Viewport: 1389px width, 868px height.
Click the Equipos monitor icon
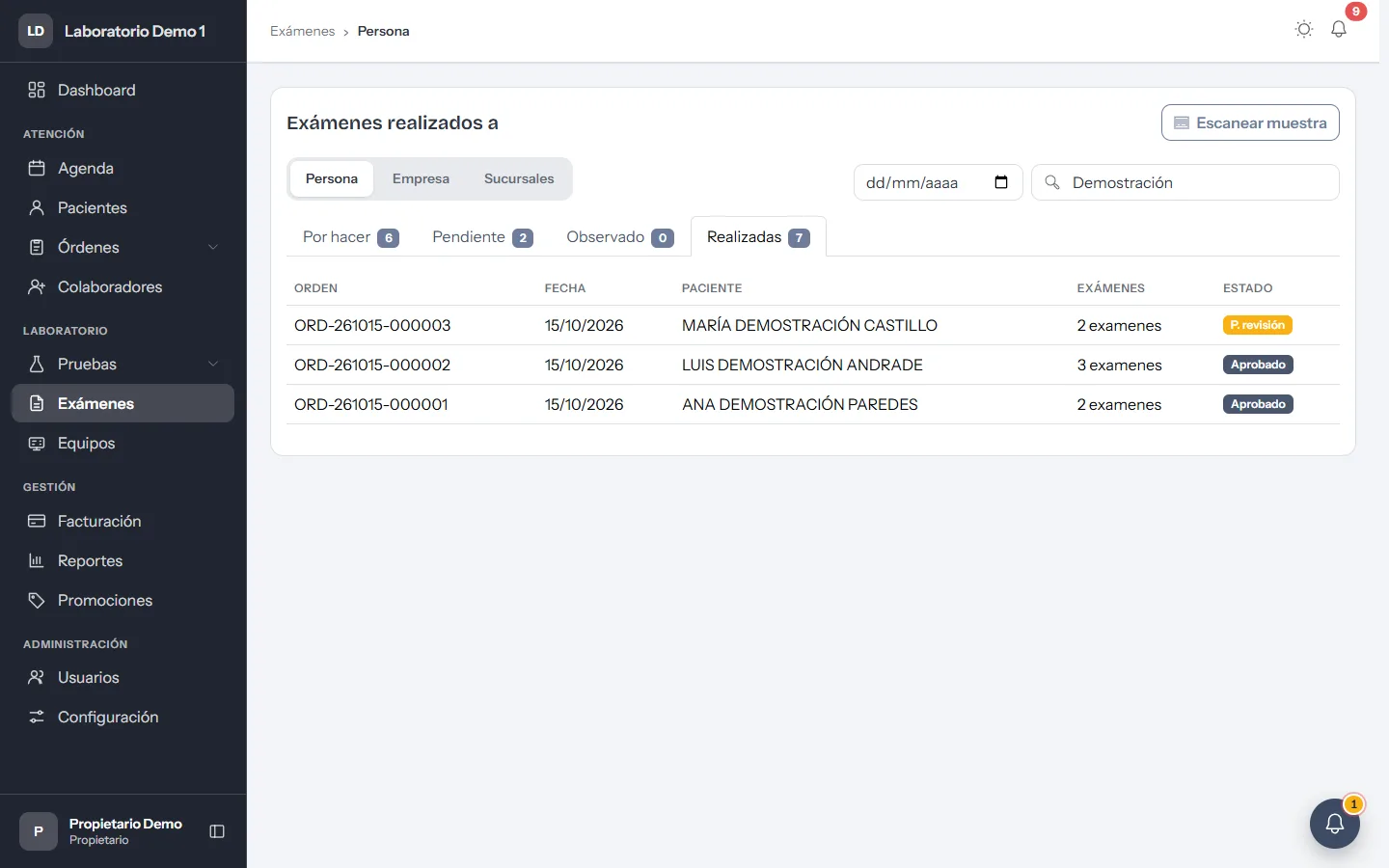click(37, 443)
